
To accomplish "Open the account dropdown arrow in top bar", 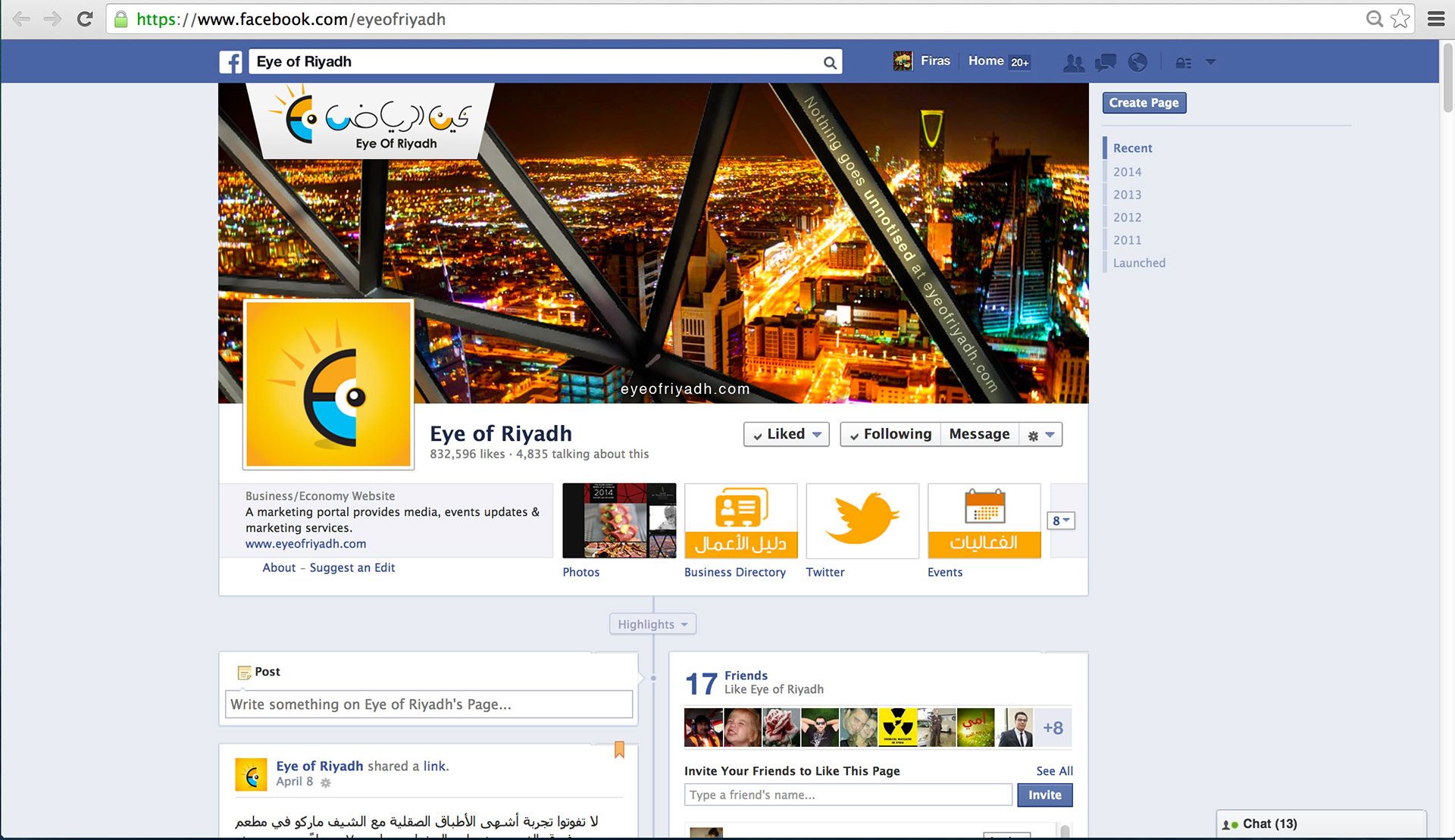I will (1210, 62).
